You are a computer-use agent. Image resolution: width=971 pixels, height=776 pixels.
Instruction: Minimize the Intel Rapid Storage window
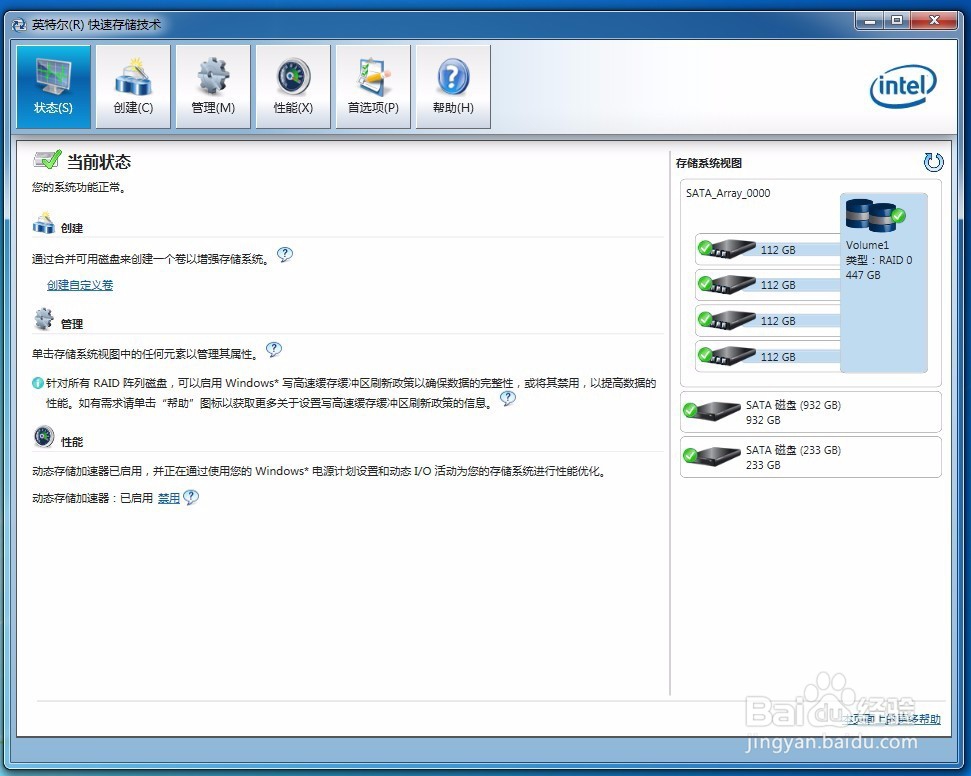pos(870,21)
